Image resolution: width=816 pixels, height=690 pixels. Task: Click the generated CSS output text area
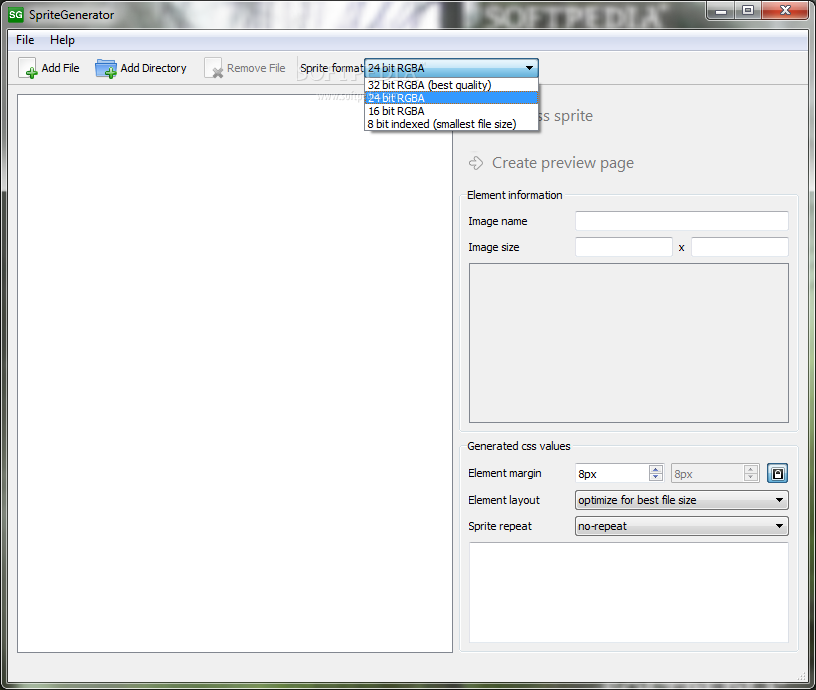[629, 592]
